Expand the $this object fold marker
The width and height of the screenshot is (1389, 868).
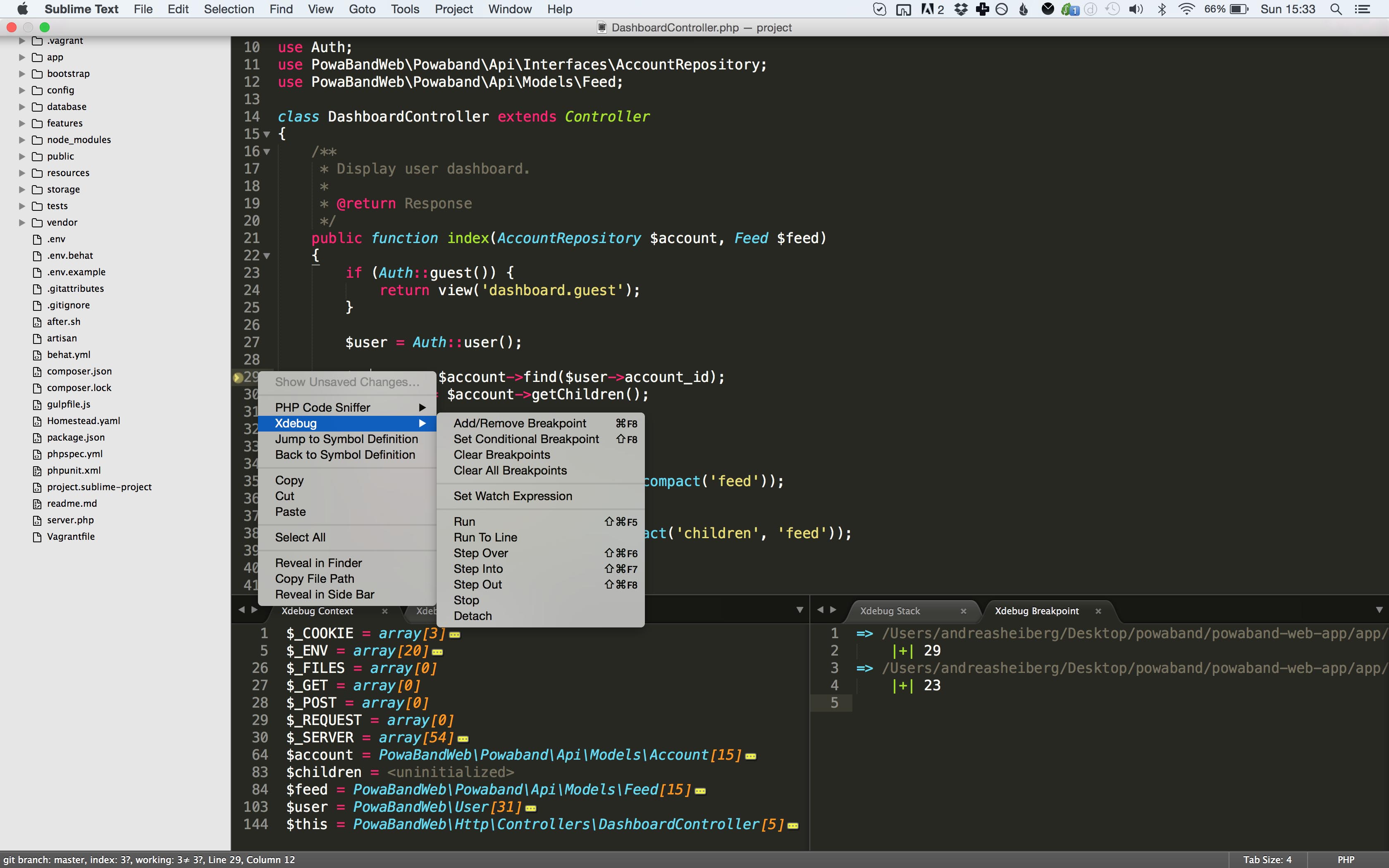[x=793, y=826]
